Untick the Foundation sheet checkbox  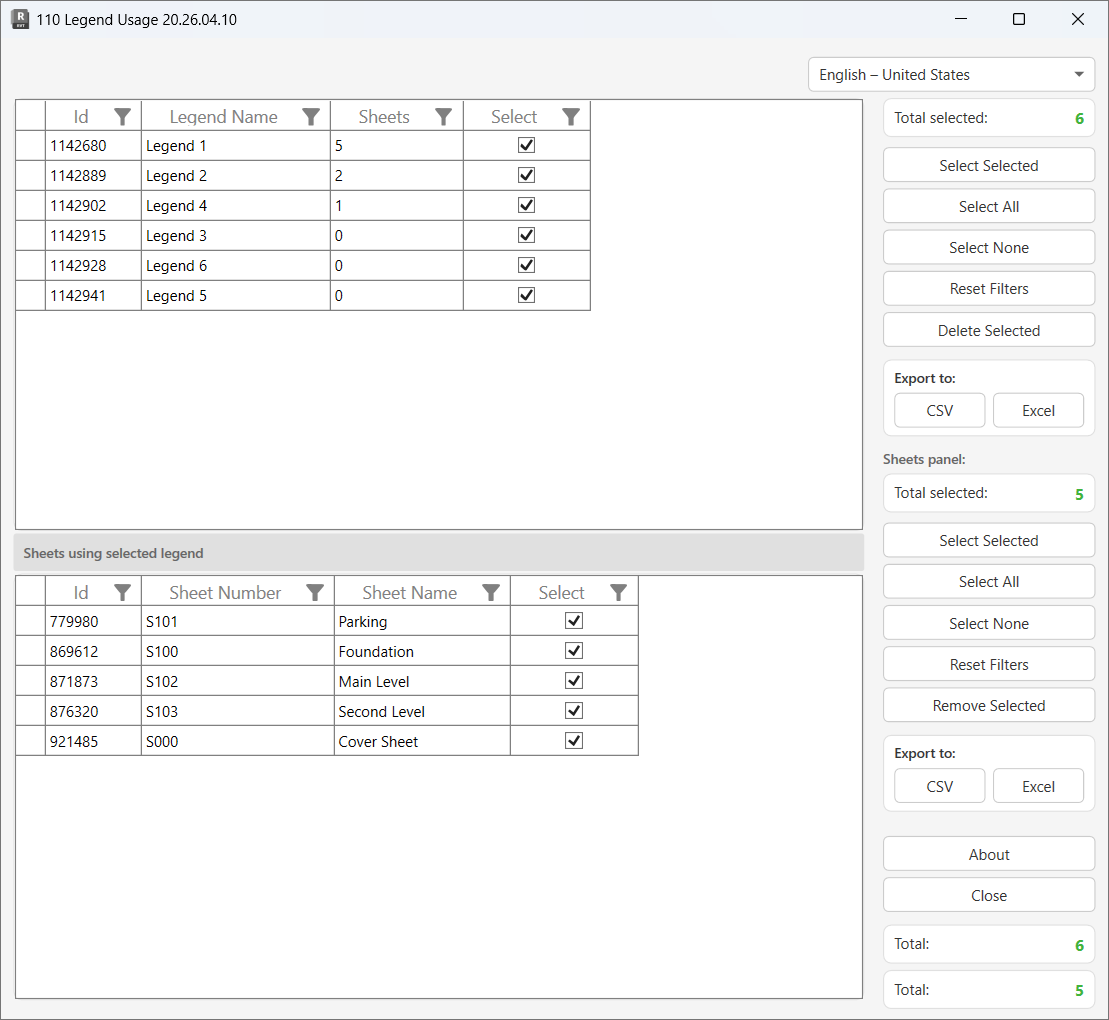574,651
